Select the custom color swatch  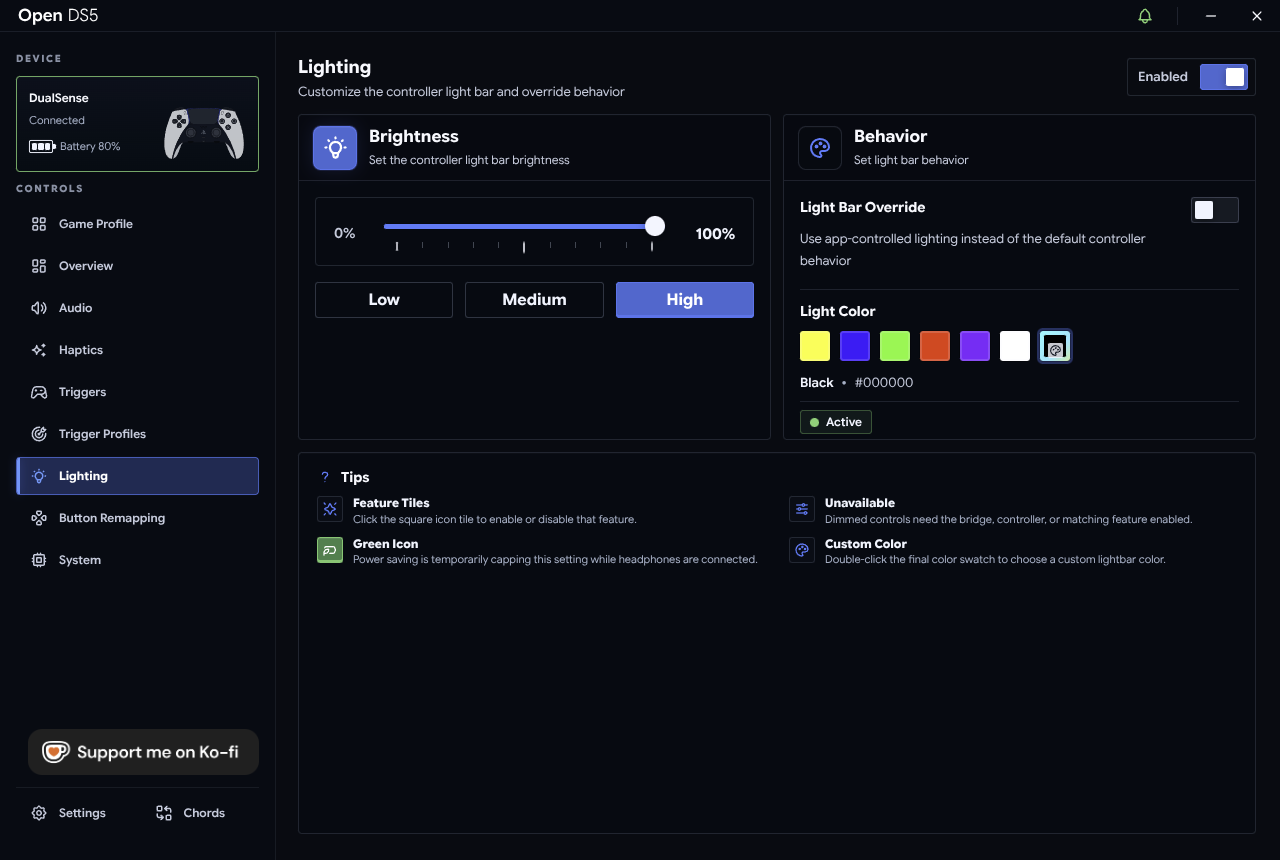[x=1055, y=346]
